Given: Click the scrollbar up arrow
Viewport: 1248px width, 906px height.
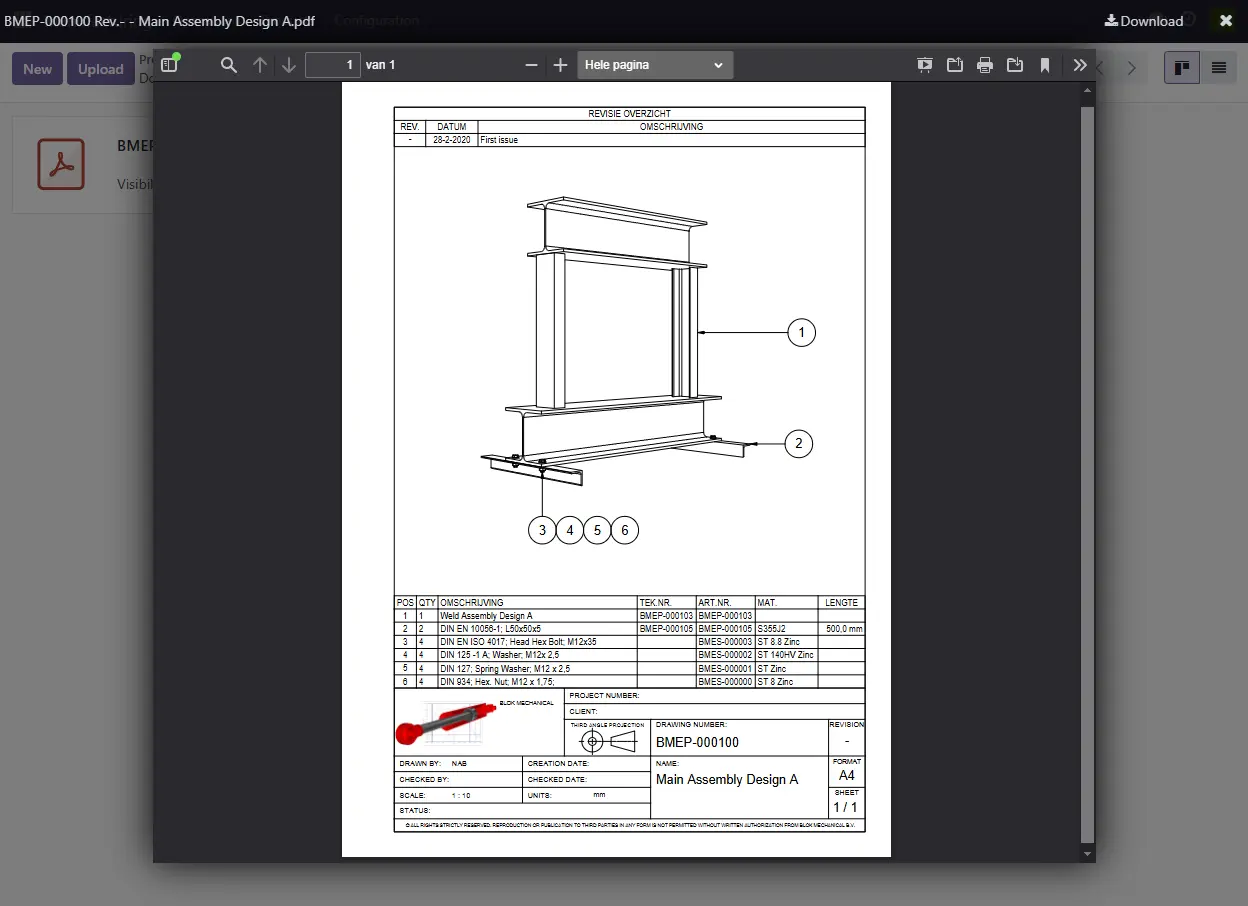Looking at the screenshot, I should point(1088,90).
